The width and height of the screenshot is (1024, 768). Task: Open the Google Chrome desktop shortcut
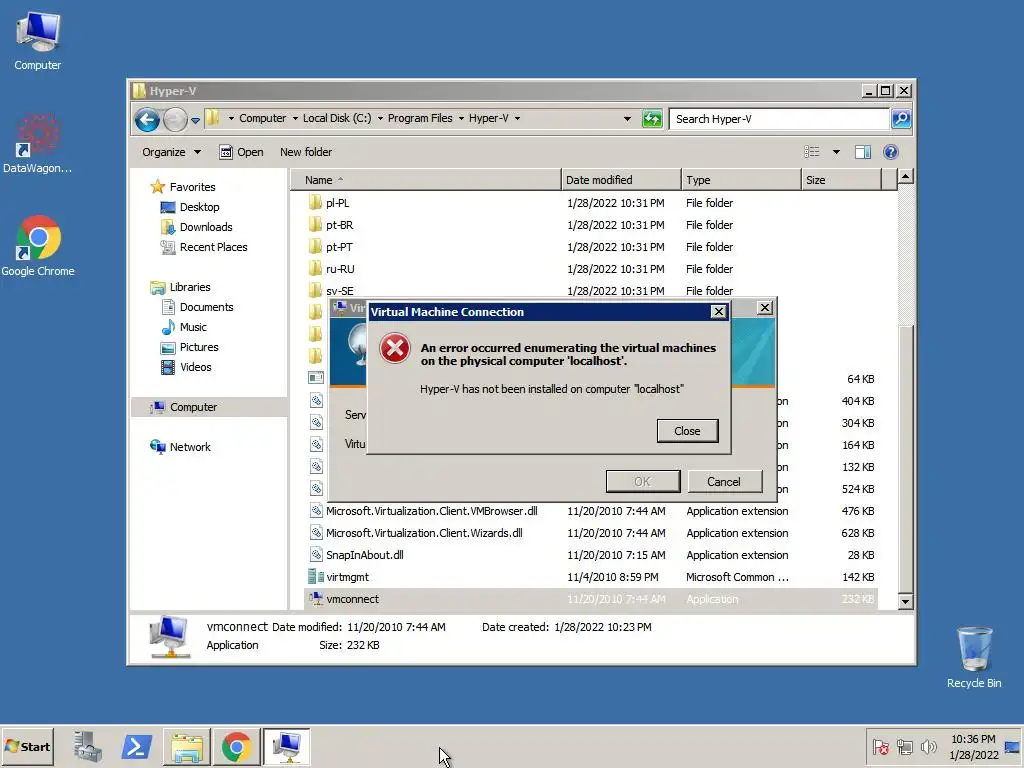click(38, 246)
